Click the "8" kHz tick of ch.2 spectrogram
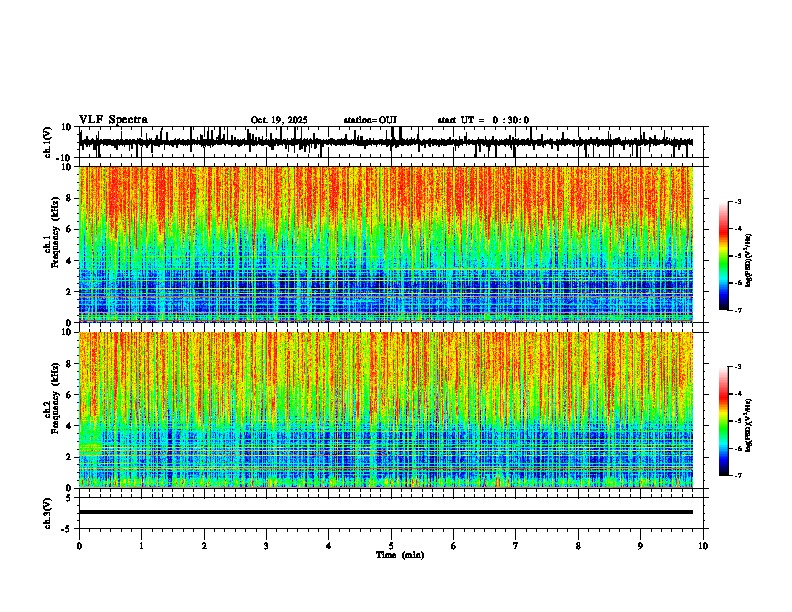The width and height of the screenshot is (792, 612). pos(70,364)
